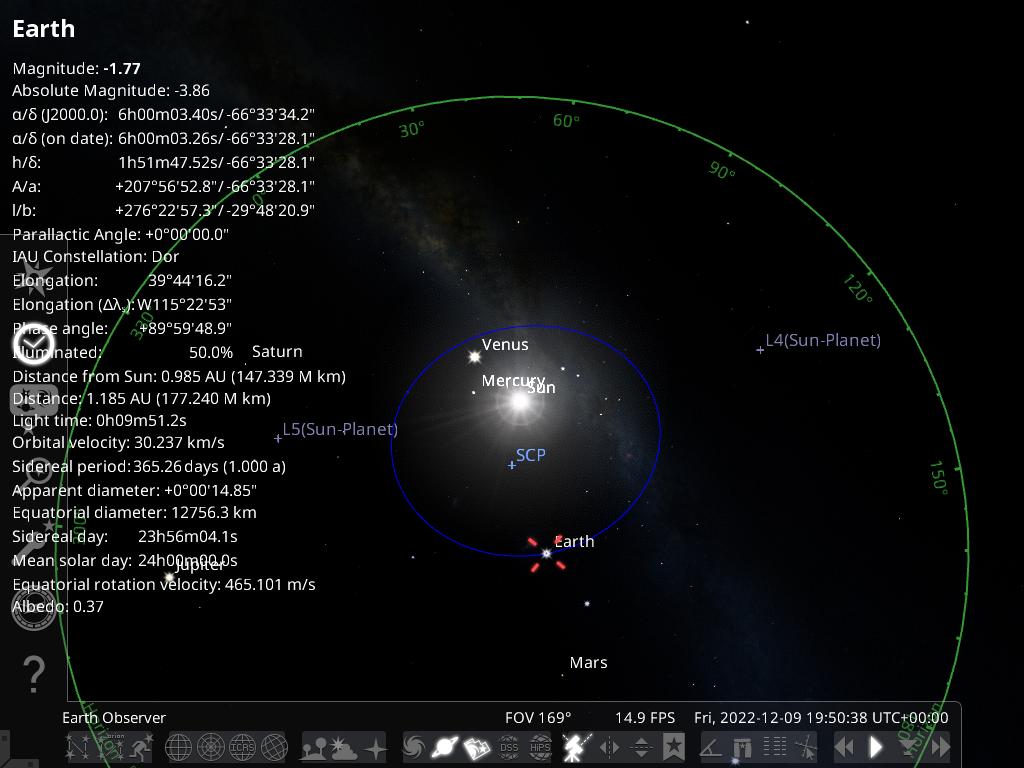Toggle deep-sky objects galaxy icon
The height and width of the screenshot is (768, 1024).
pos(413,746)
